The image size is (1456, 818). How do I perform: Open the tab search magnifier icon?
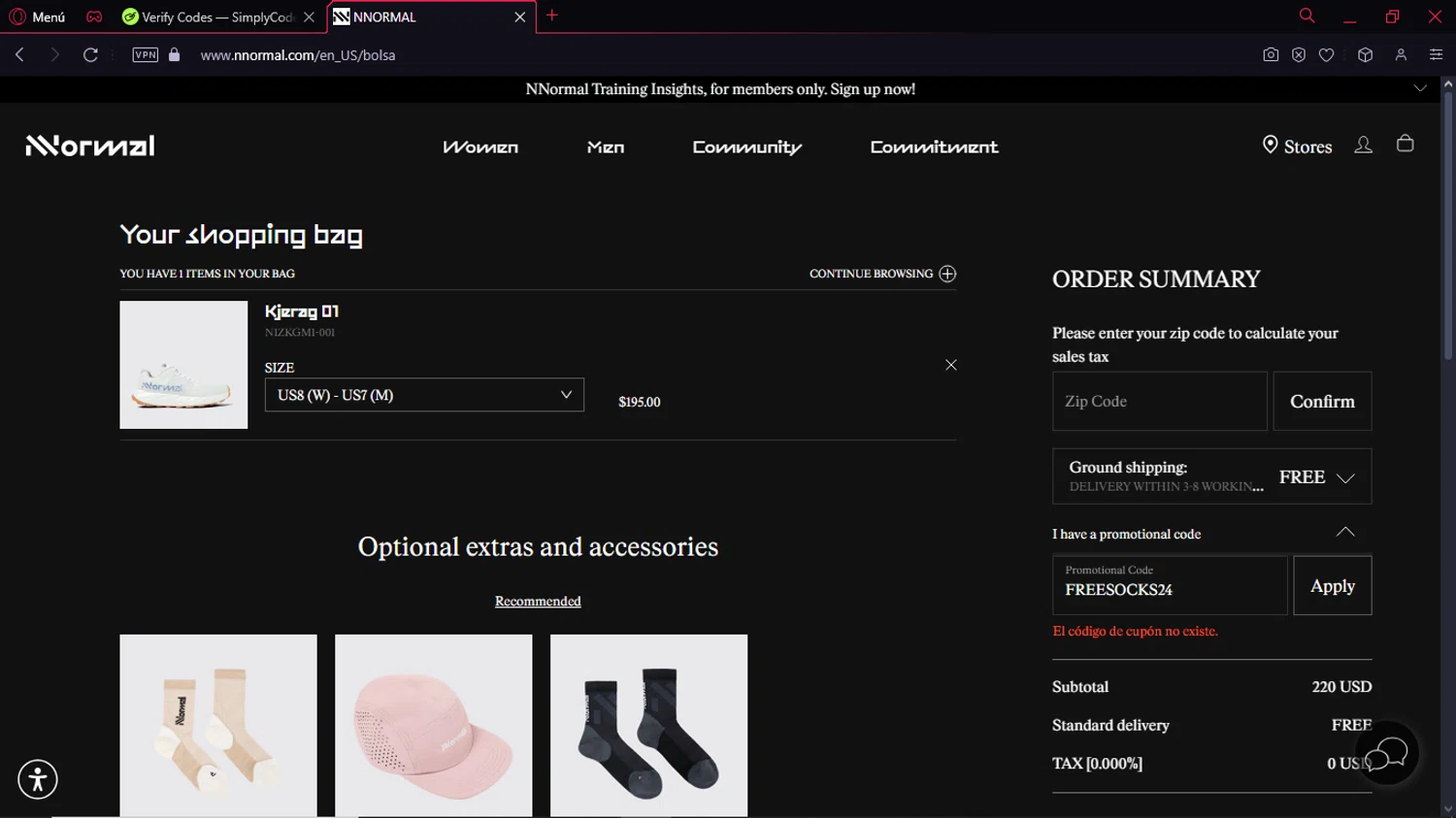1307,16
